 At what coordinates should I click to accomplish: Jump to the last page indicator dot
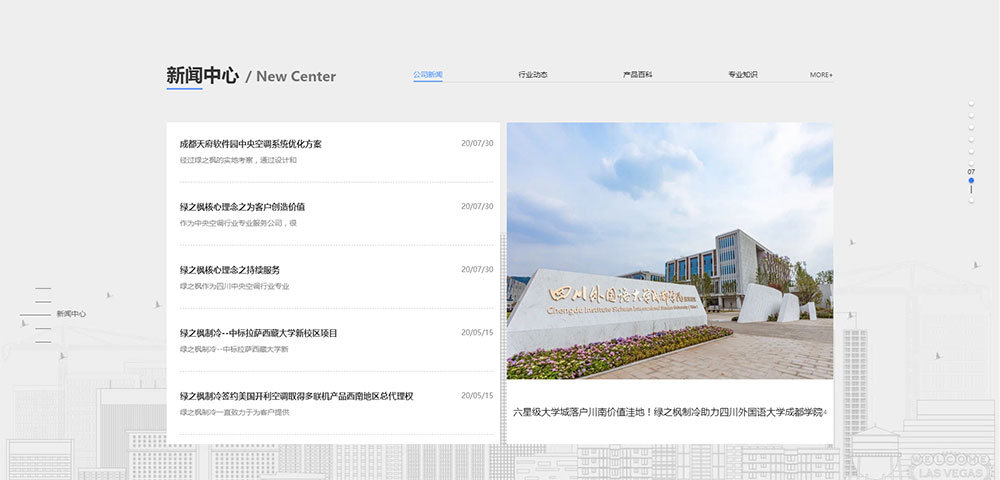971,200
